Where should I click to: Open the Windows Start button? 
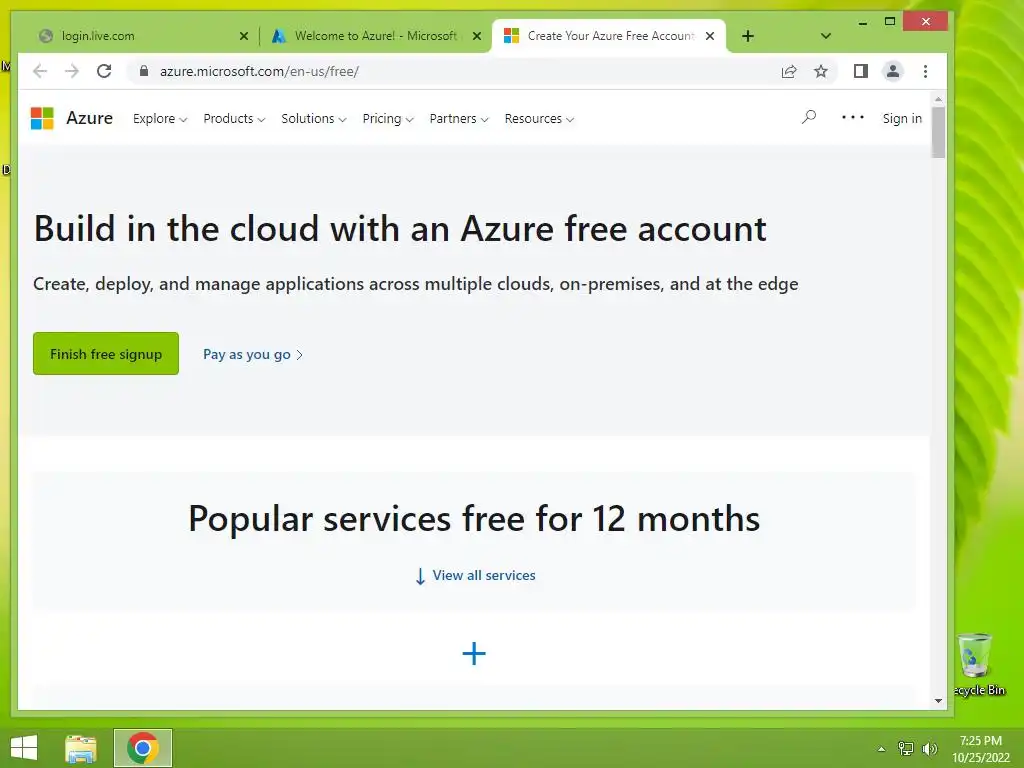(23, 747)
